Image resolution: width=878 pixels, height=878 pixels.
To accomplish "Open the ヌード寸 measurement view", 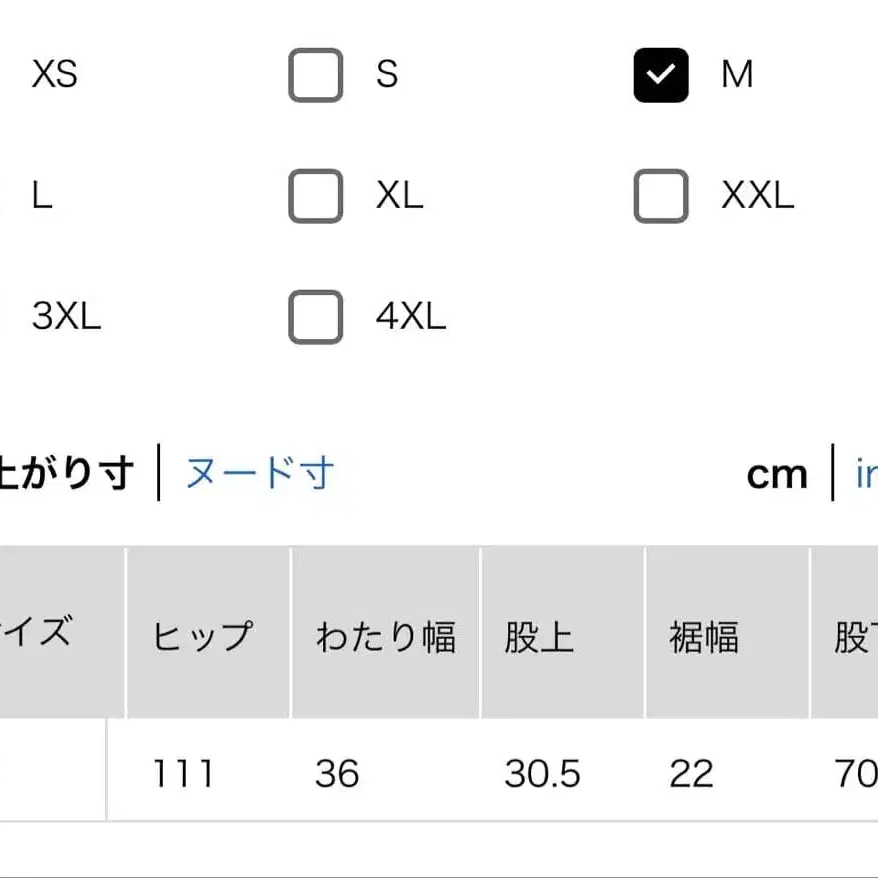I will (257, 474).
